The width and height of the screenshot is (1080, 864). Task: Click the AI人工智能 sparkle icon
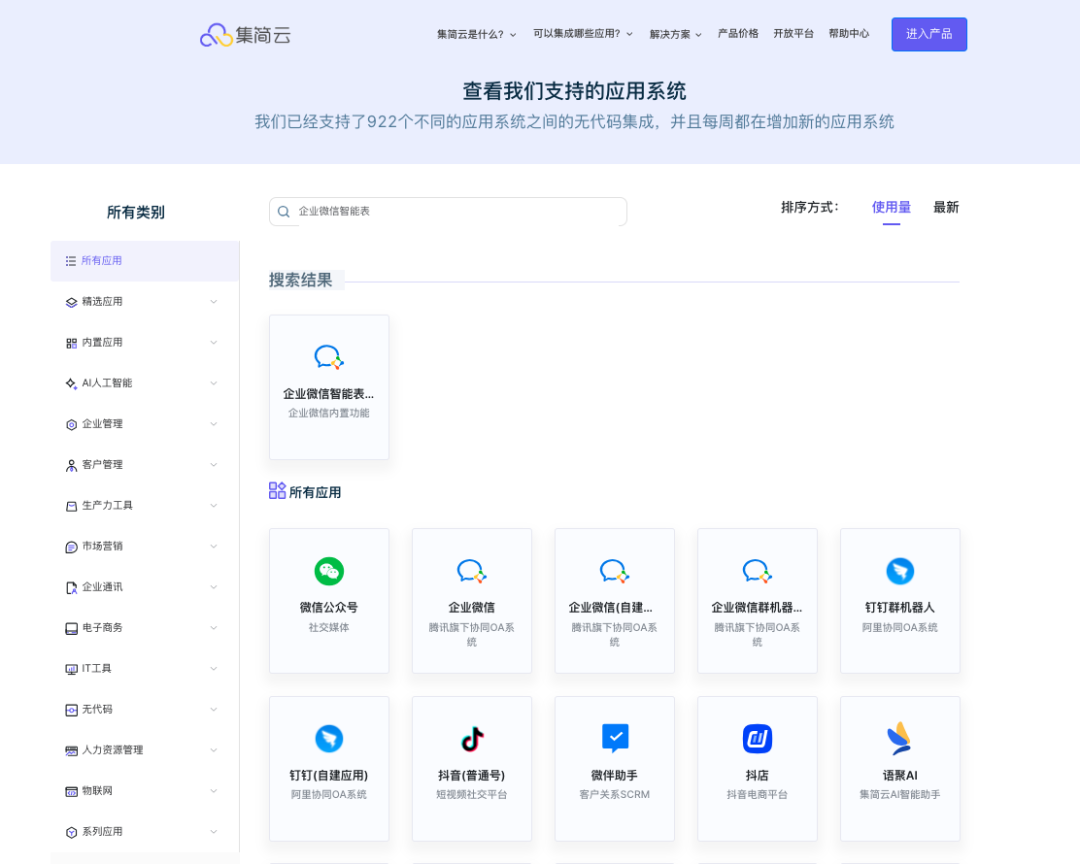point(71,383)
